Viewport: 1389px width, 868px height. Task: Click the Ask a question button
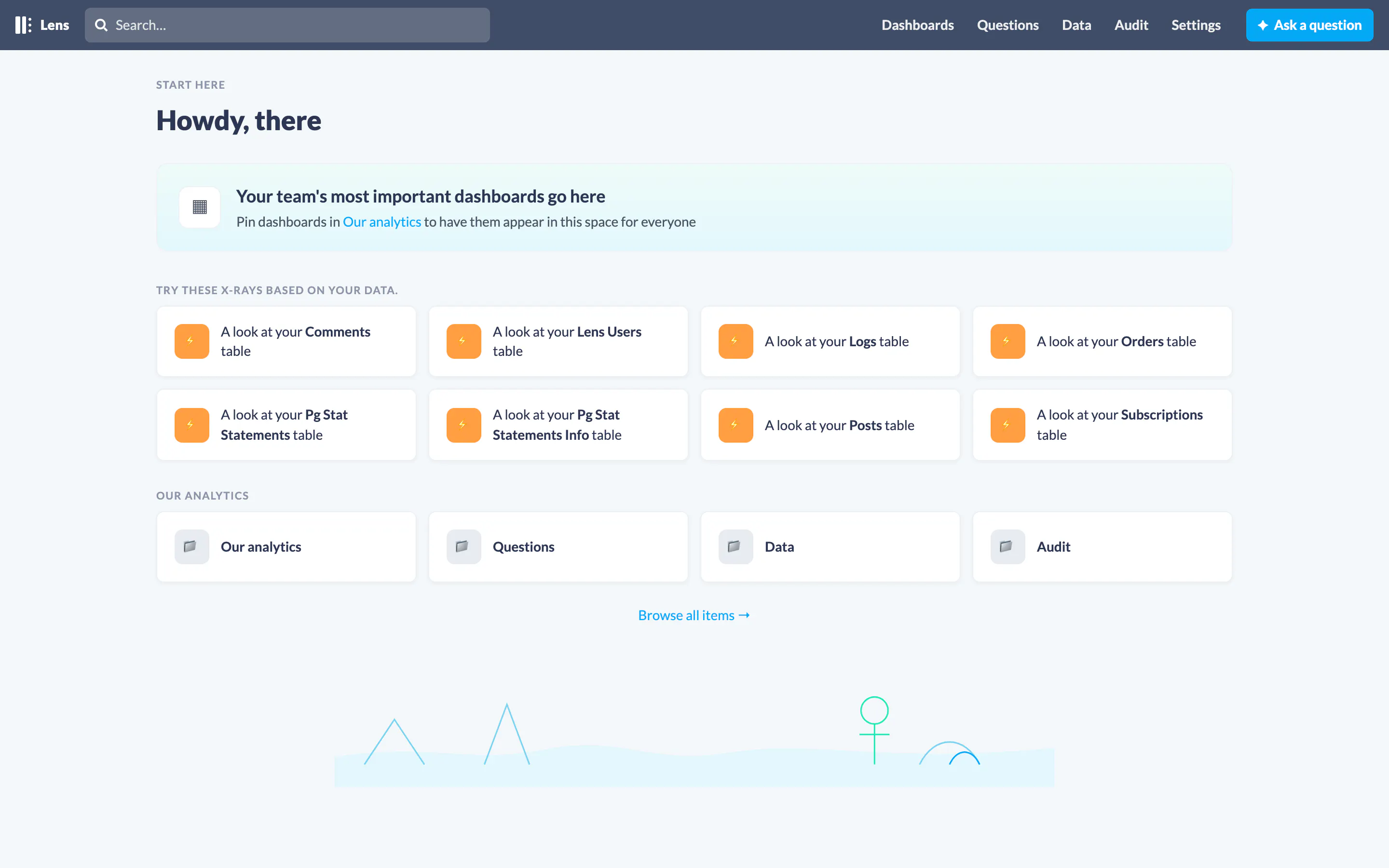point(1309,25)
